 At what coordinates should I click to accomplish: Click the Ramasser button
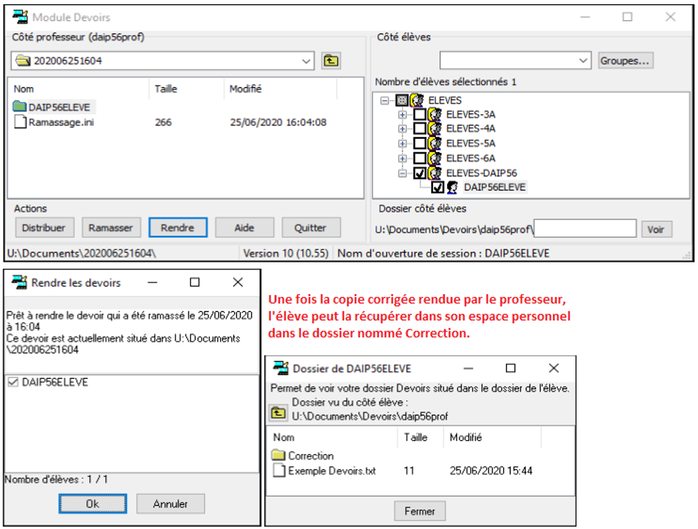click(112, 228)
